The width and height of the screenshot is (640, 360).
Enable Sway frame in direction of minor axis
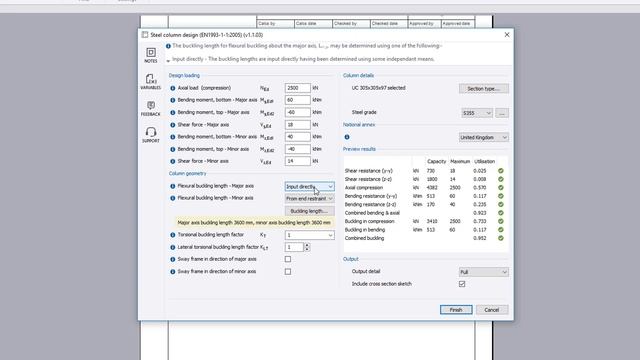(x=288, y=271)
